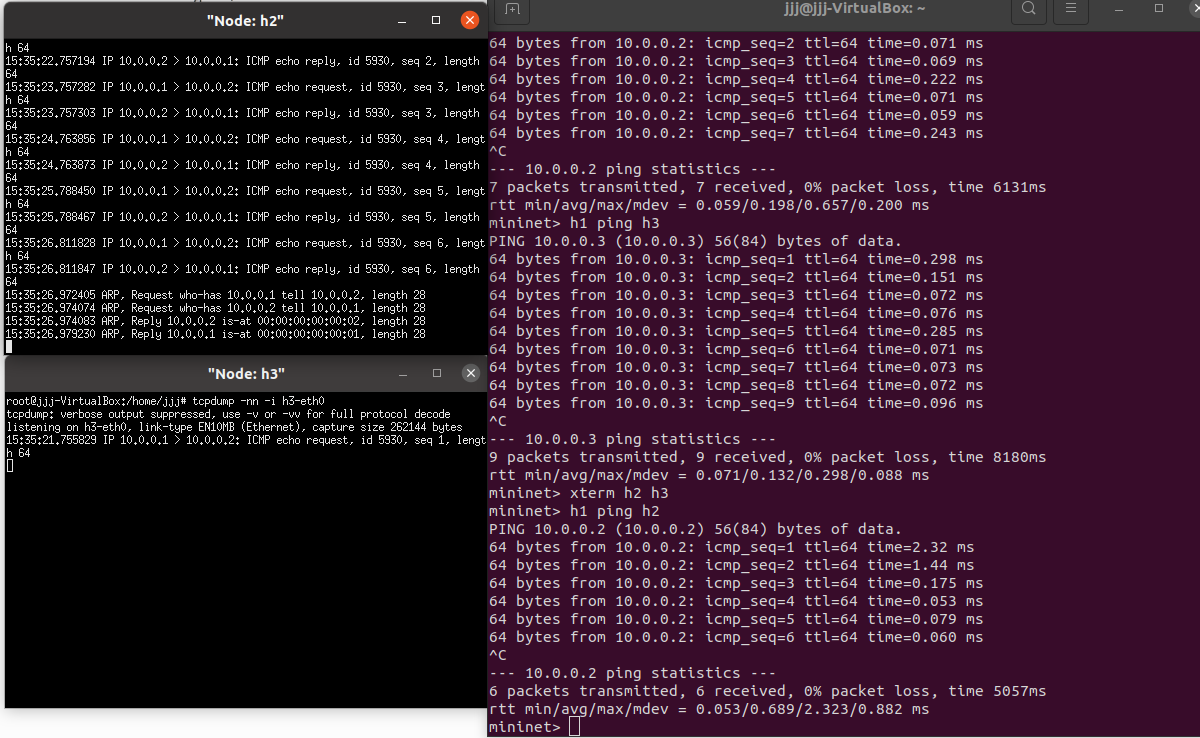Open the terminal hamburger menu
The height and width of the screenshot is (738, 1200).
1071,10
